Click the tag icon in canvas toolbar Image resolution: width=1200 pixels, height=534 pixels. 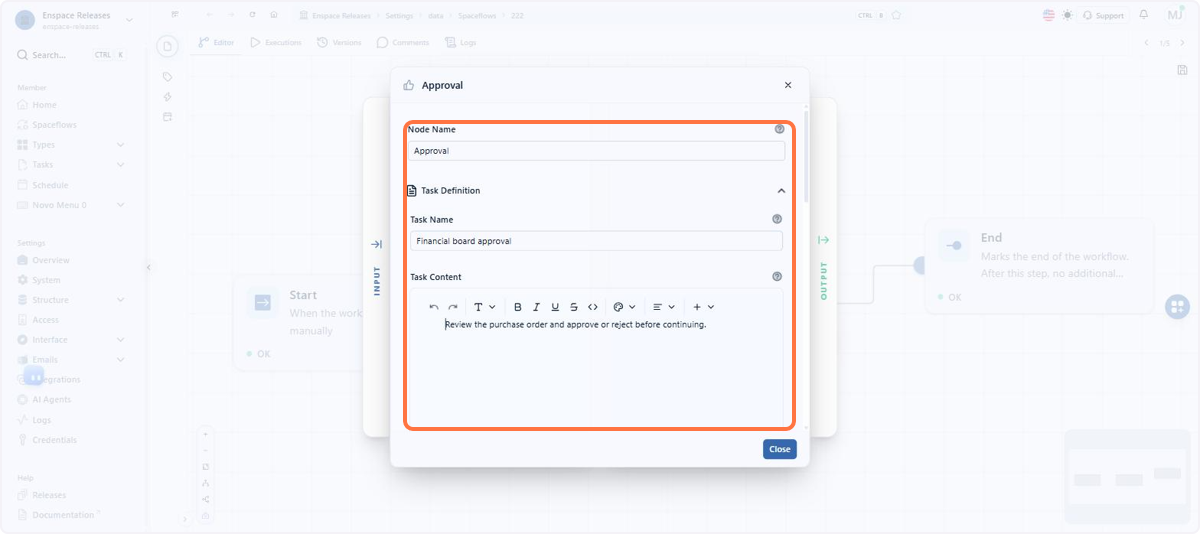168,77
